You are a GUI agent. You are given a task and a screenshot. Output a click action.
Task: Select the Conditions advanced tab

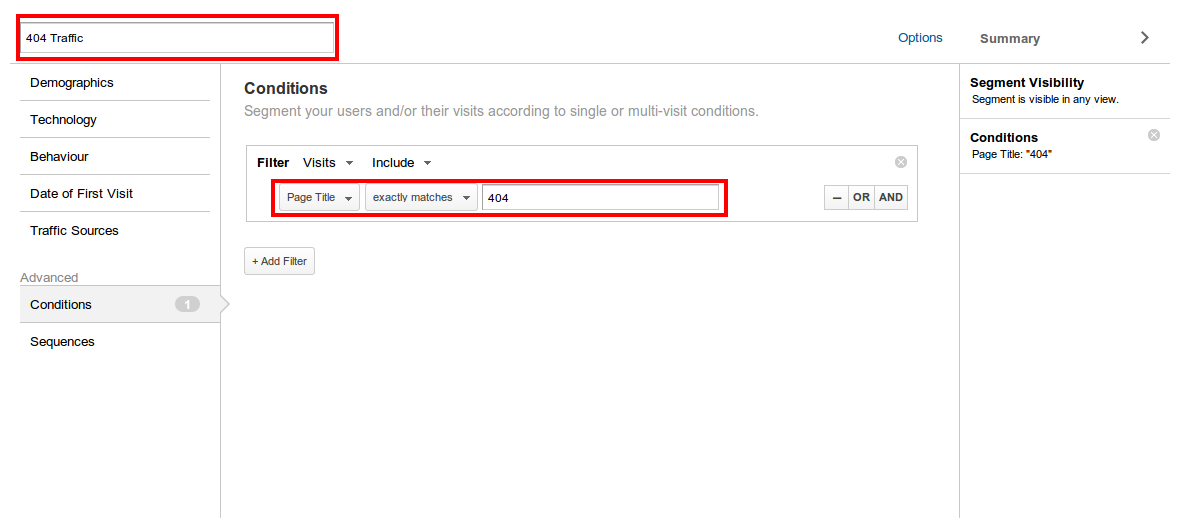(x=61, y=305)
